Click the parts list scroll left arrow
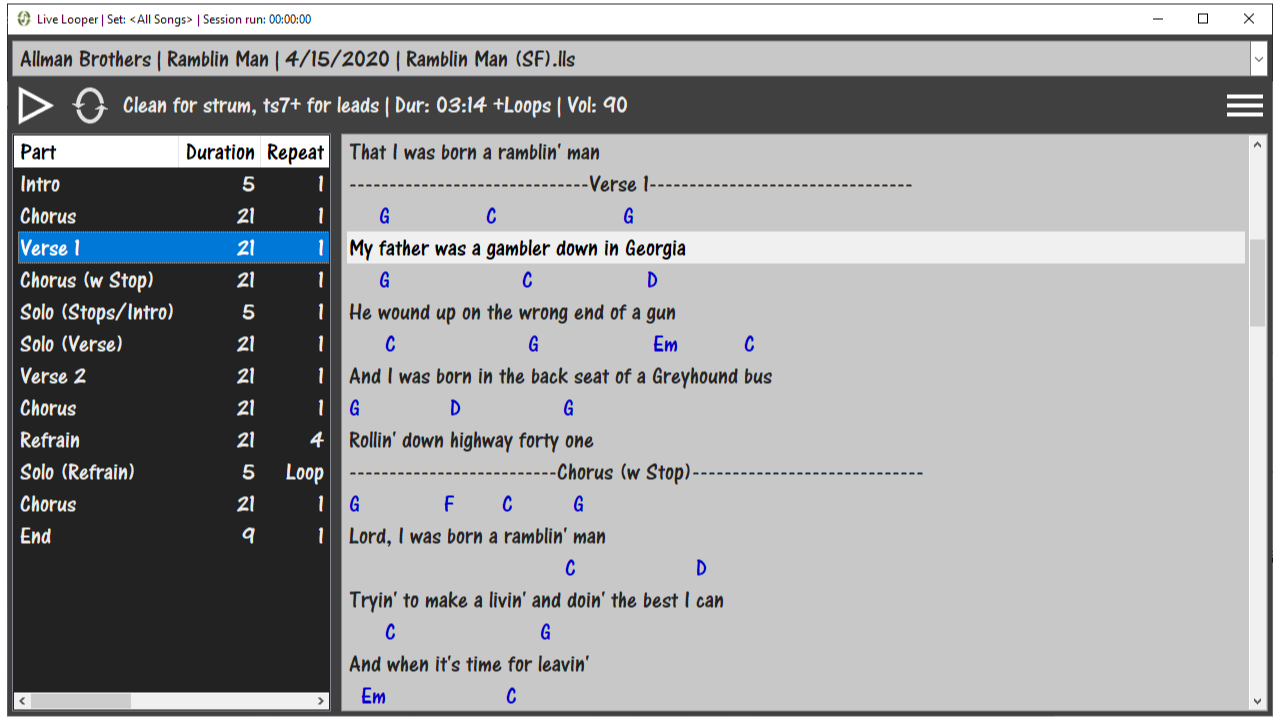 click(x=24, y=701)
